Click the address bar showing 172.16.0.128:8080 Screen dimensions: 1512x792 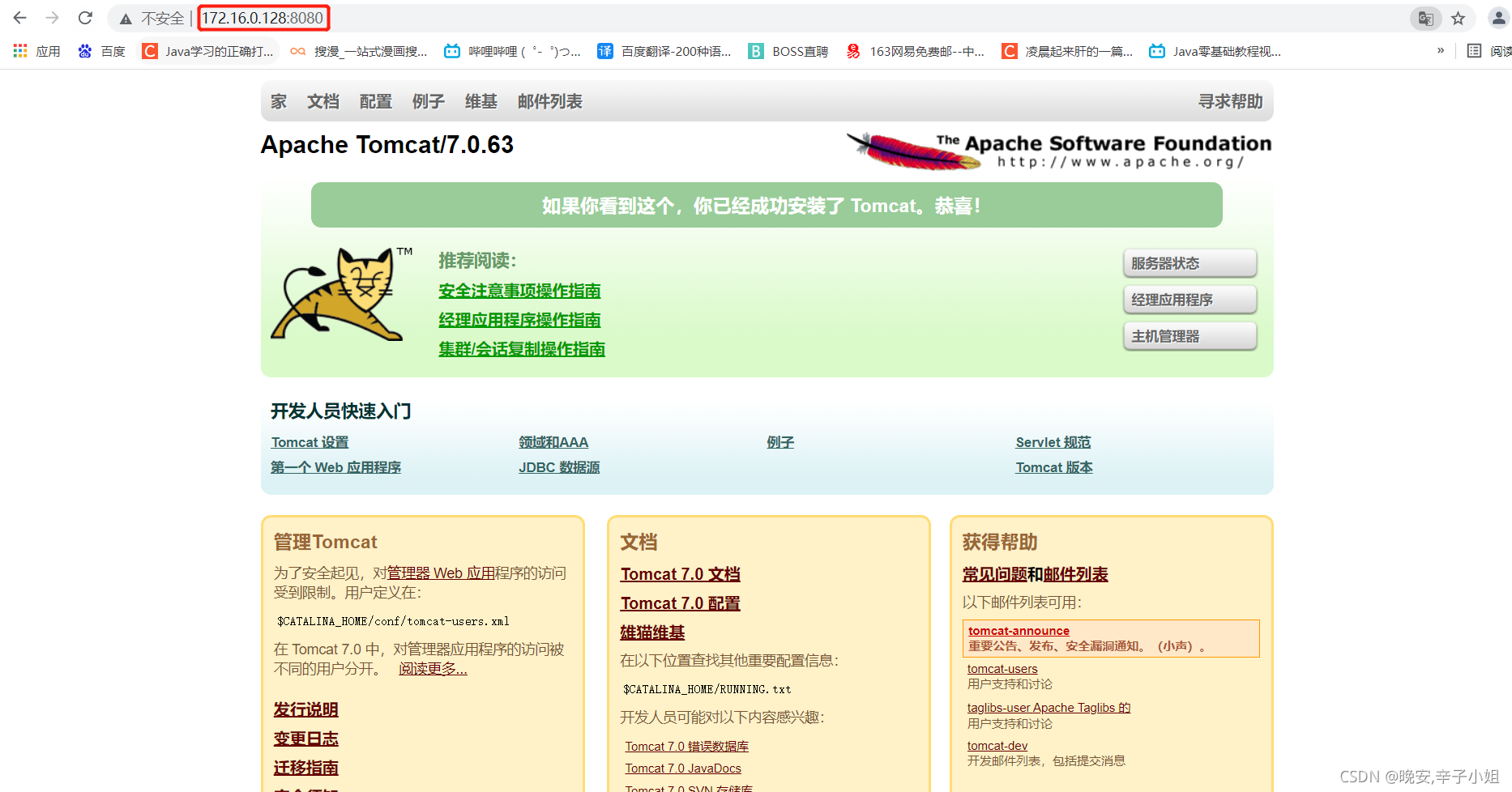click(263, 17)
